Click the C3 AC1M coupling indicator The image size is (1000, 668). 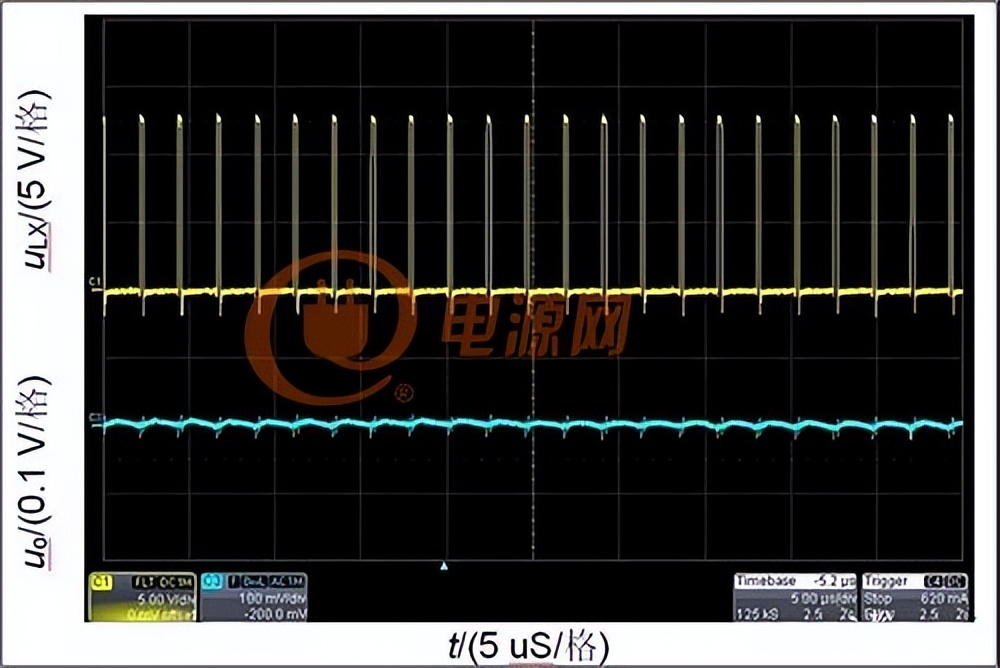(286, 580)
